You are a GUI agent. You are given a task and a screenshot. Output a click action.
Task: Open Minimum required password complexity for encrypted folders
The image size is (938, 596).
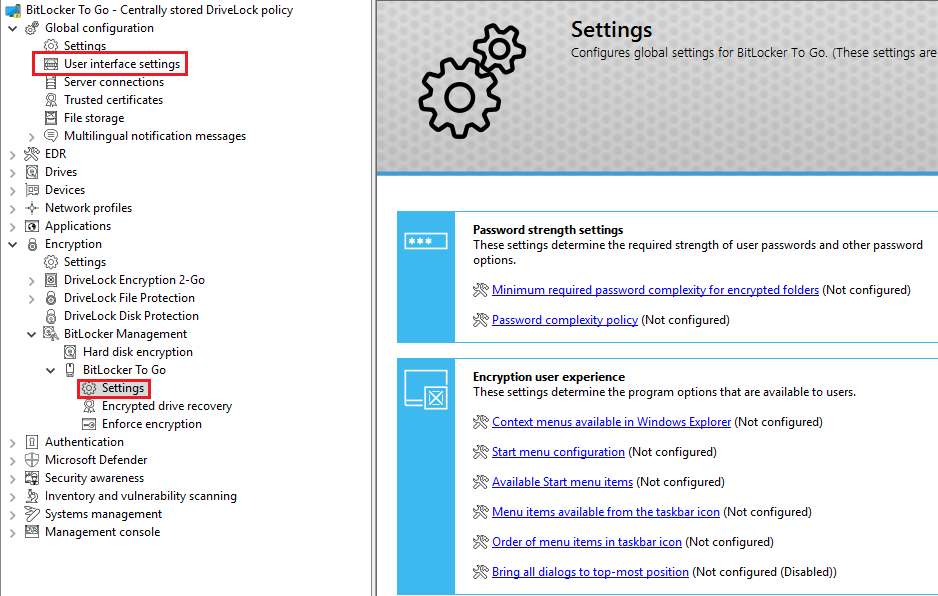click(x=655, y=290)
